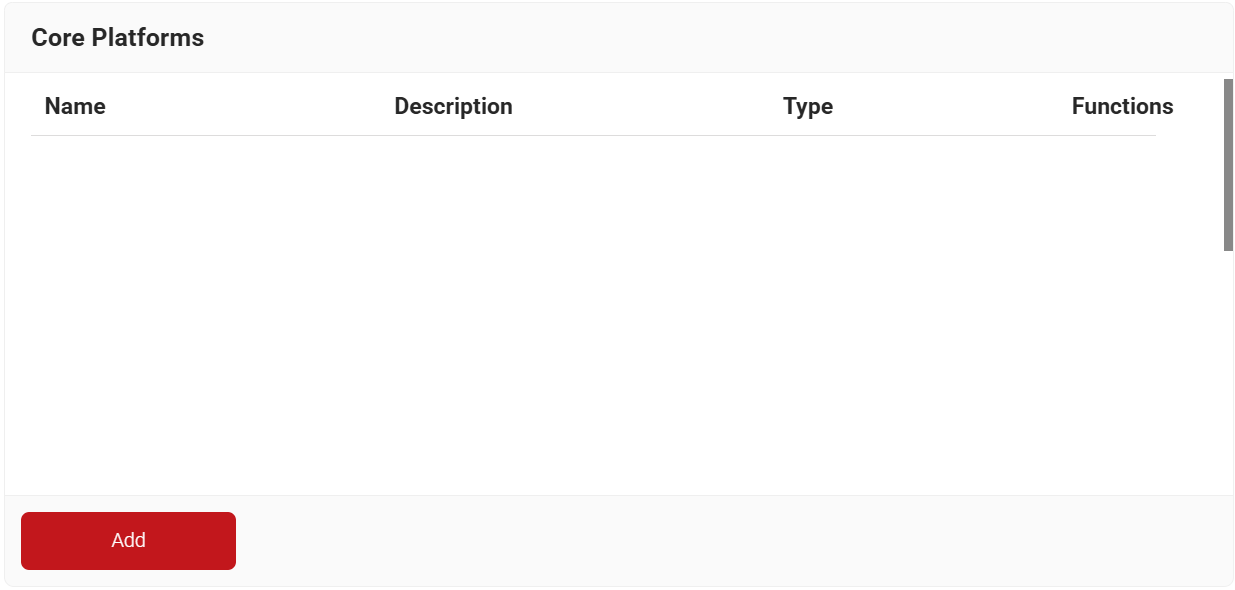Select the Functions column header

click(1122, 106)
